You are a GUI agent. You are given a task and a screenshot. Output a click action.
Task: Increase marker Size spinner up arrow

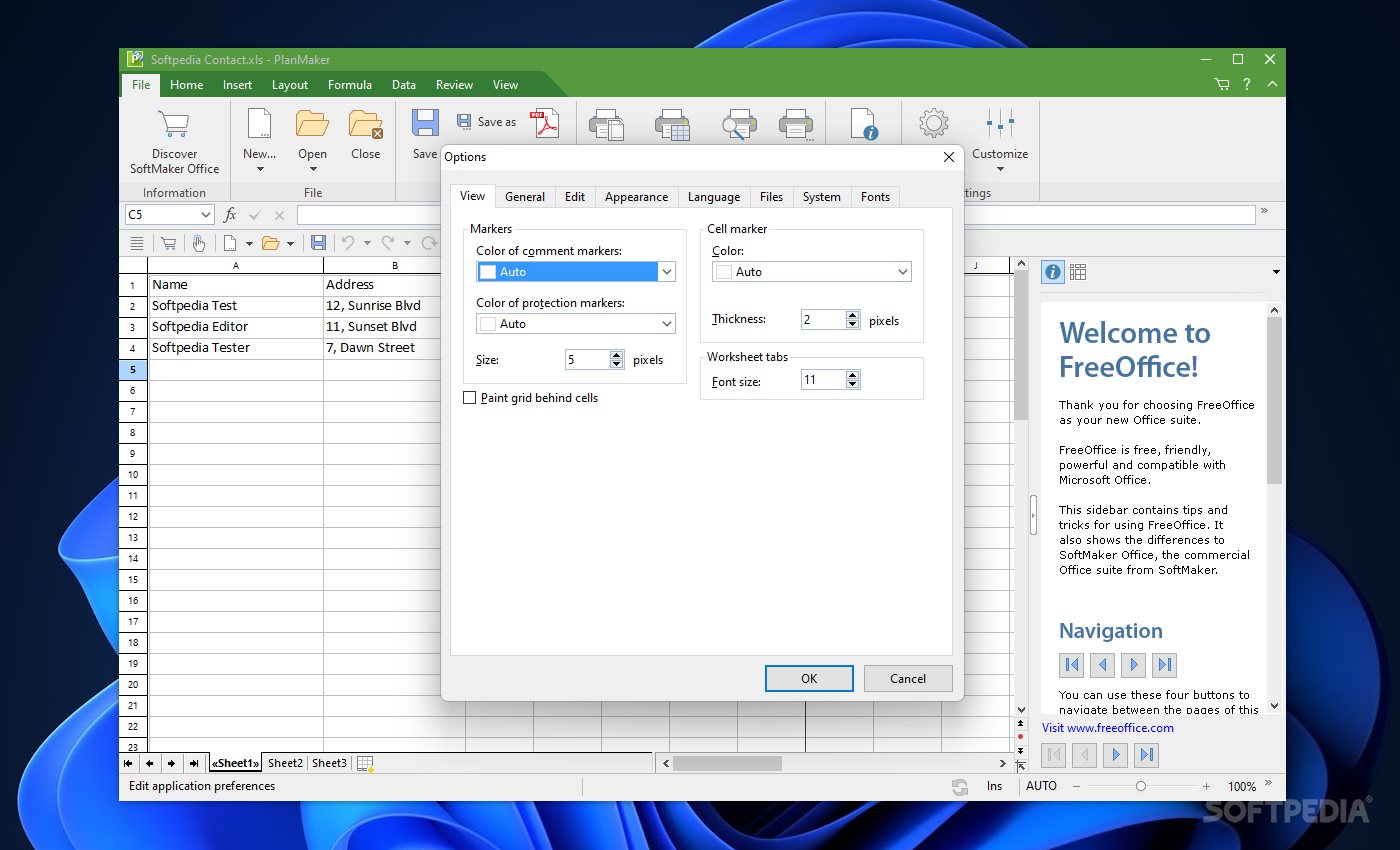tap(617, 355)
